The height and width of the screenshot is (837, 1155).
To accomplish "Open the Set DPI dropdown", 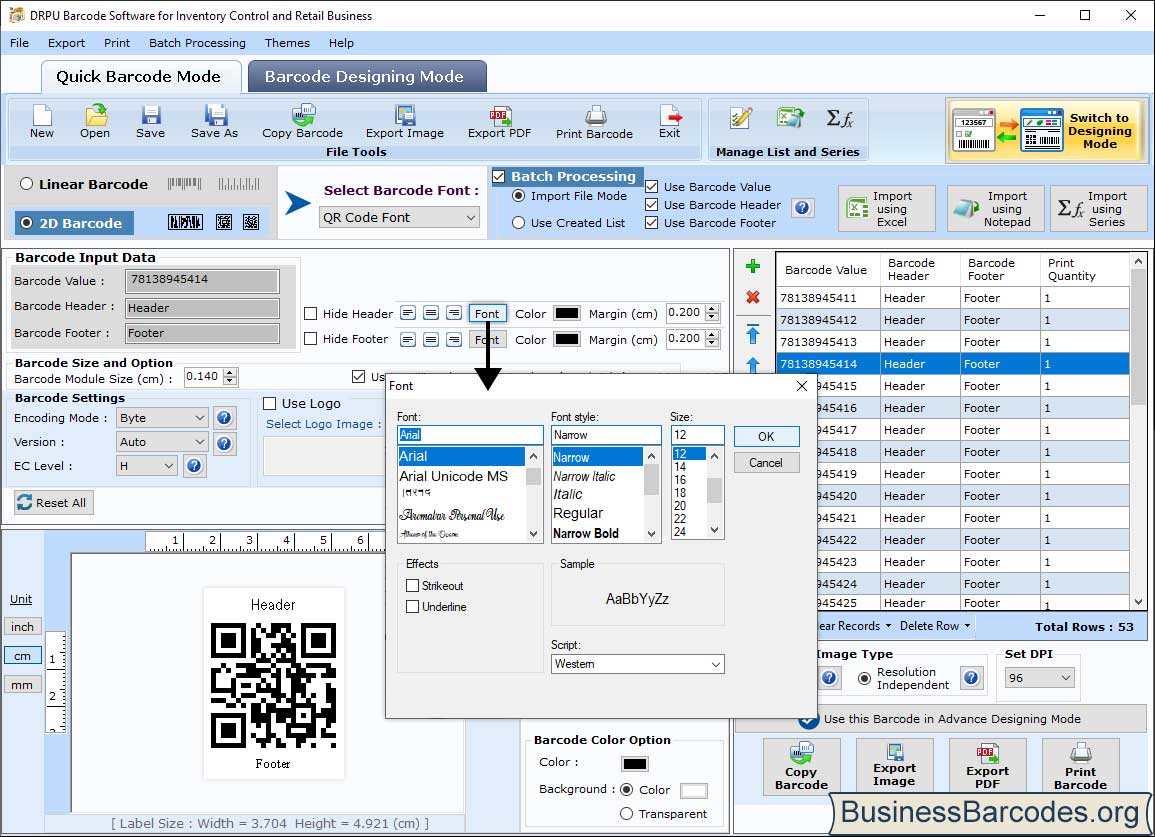I will (x=1039, y=678).
